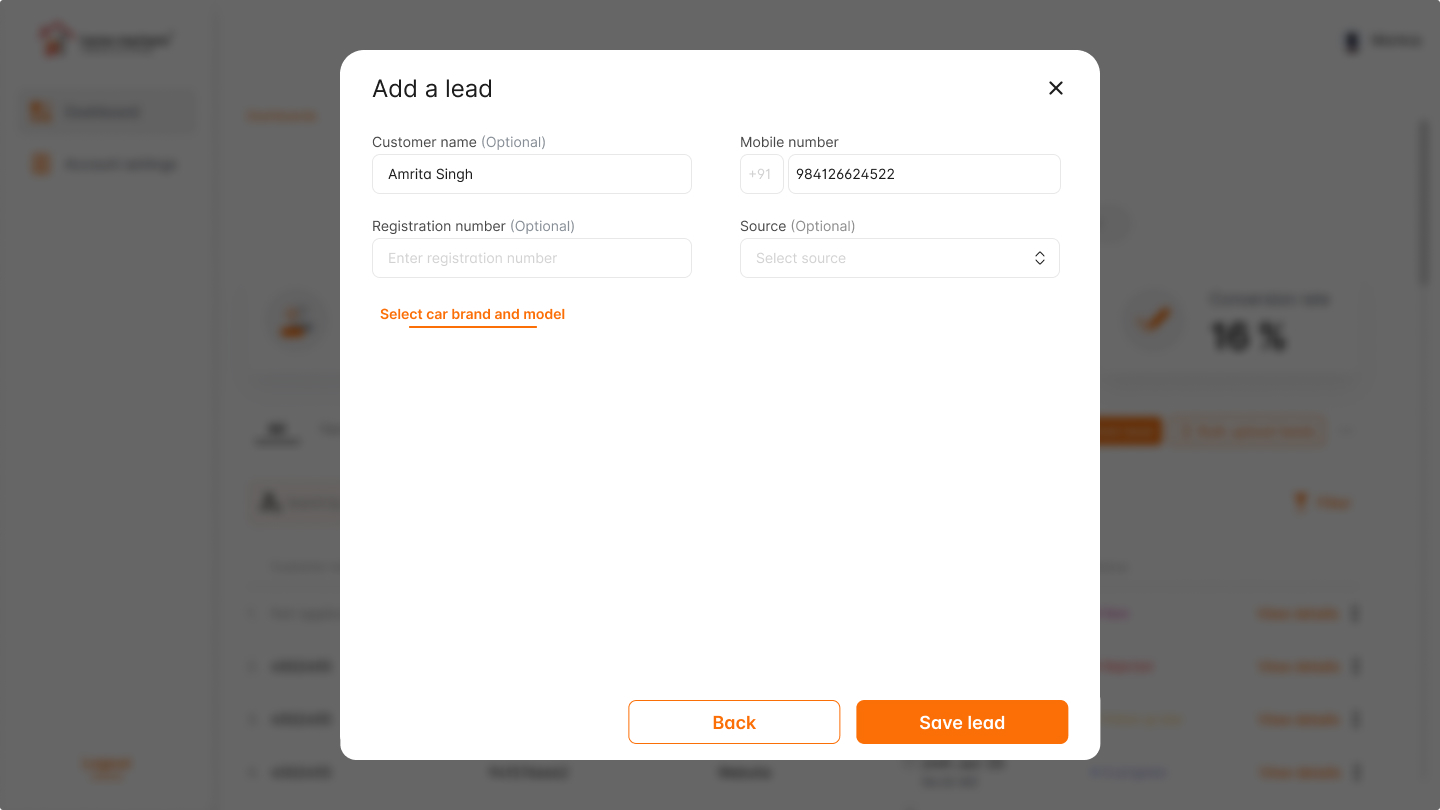1440x810 pixels.
Task: Click the Account settings sidebar icon
Action: pos(40,164)
